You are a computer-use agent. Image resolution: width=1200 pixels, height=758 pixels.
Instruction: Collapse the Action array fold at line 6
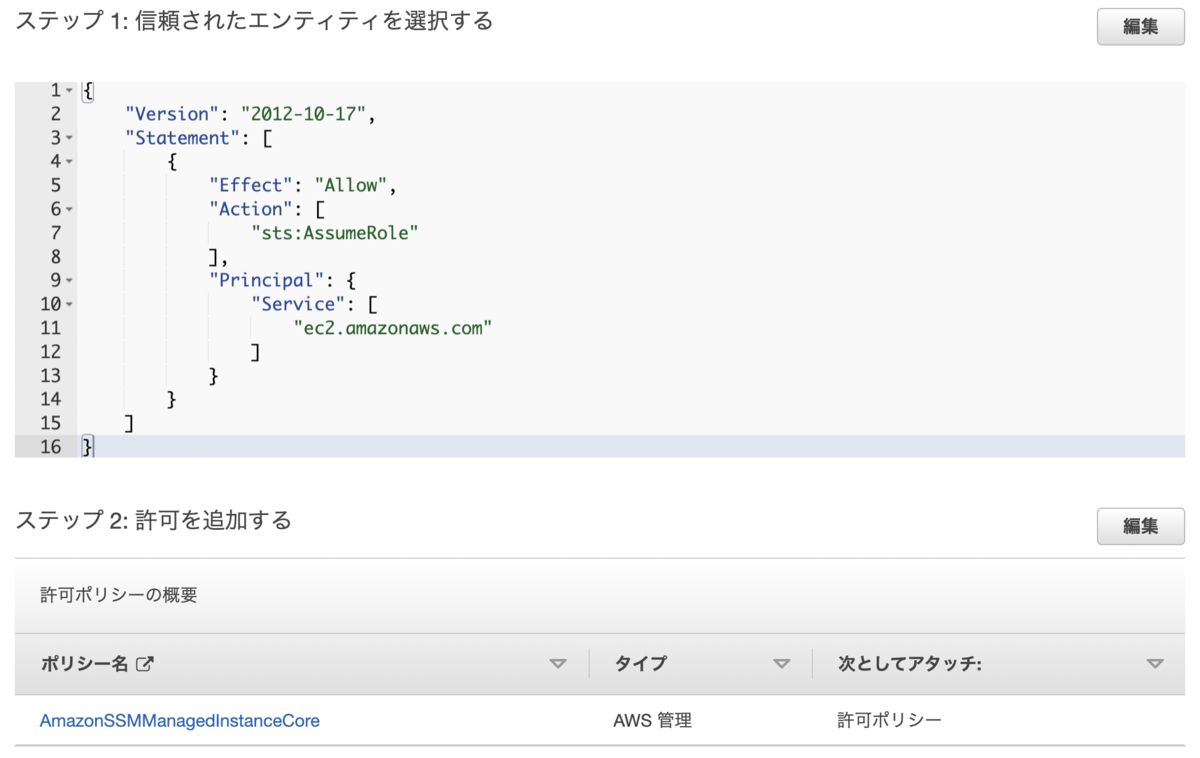[69, 209]
